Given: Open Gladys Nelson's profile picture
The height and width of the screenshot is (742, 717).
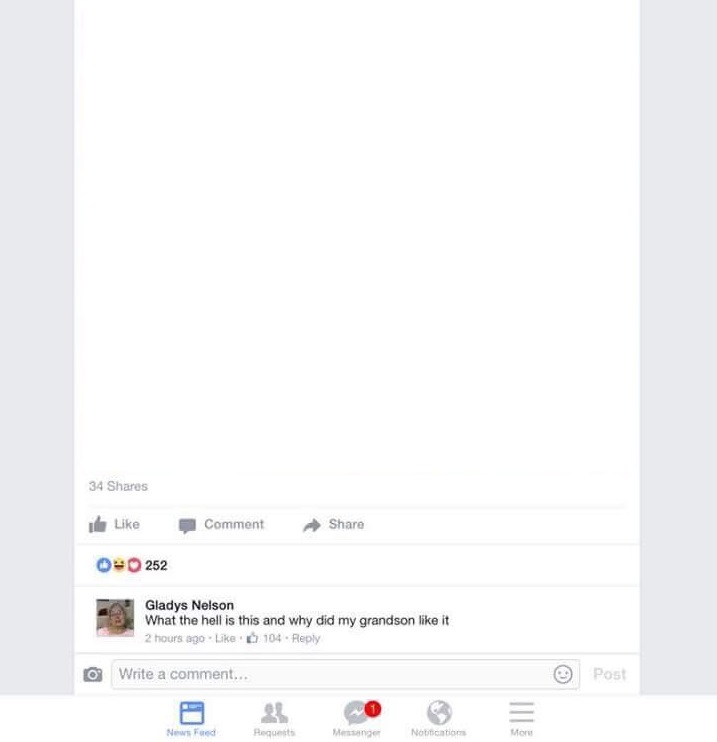Looking at the screenshot, I should click(115, 618).
